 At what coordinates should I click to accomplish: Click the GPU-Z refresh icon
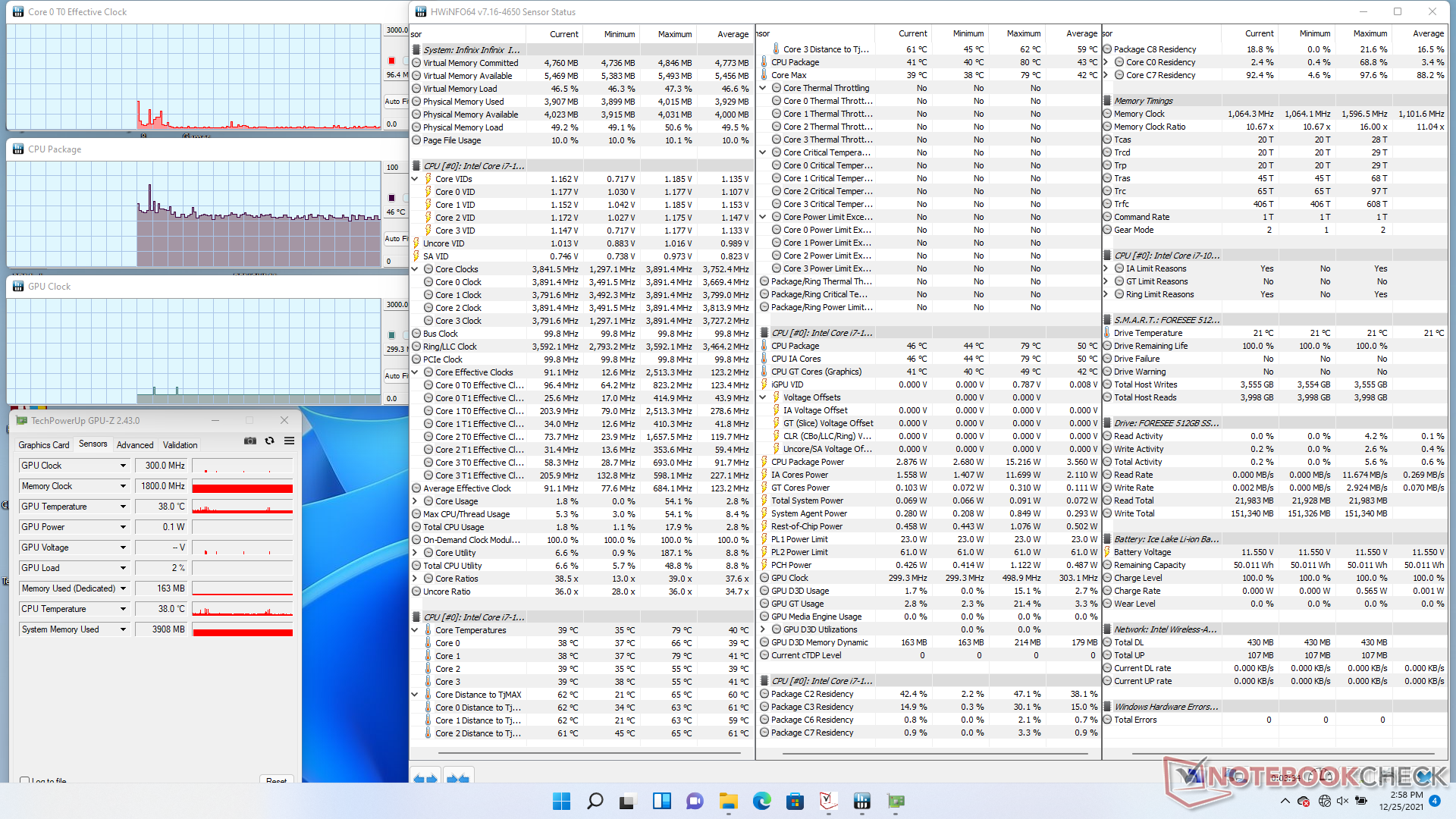(x=269, y=441)
